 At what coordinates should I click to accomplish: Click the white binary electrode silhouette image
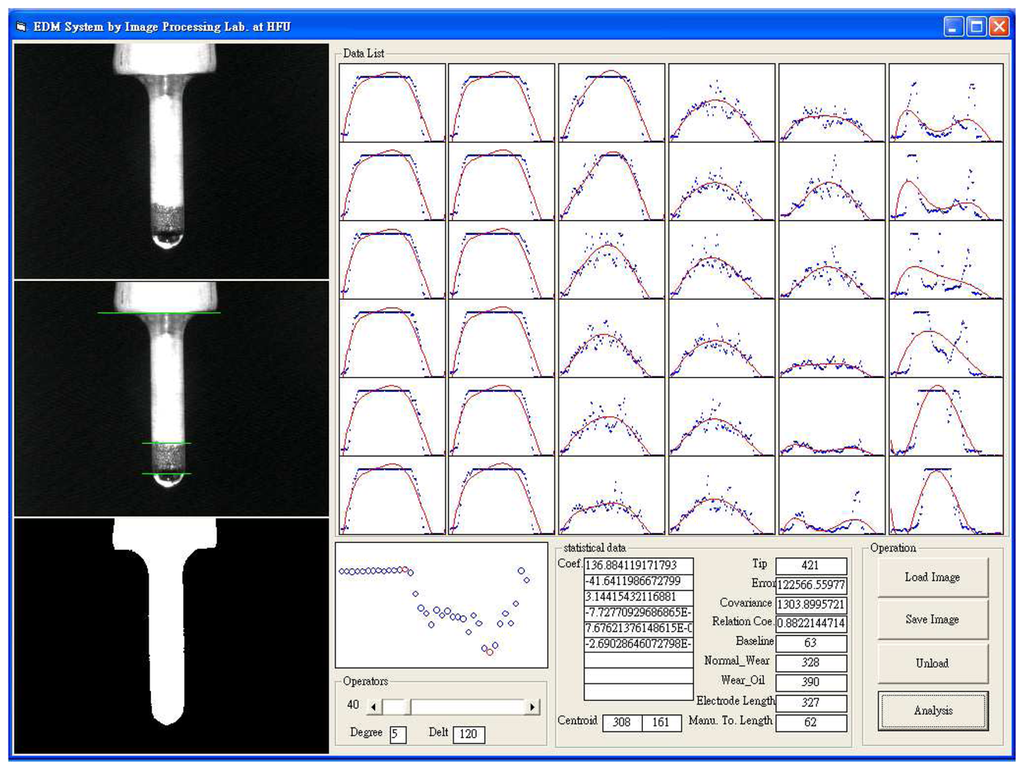(x=171, y=635)
